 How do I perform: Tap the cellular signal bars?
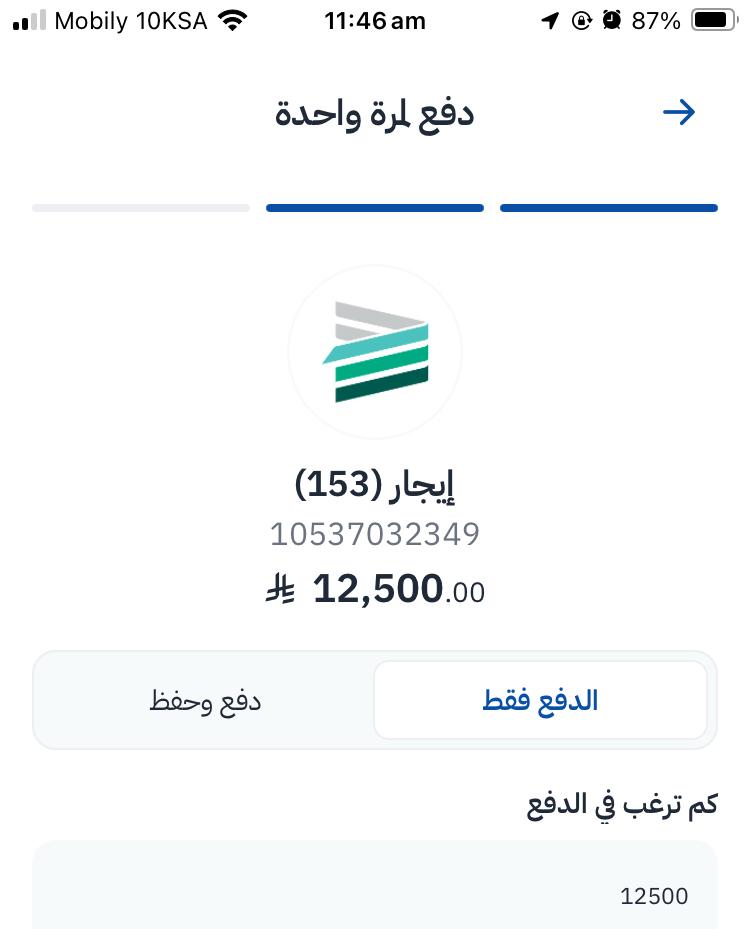coord(30,20)
